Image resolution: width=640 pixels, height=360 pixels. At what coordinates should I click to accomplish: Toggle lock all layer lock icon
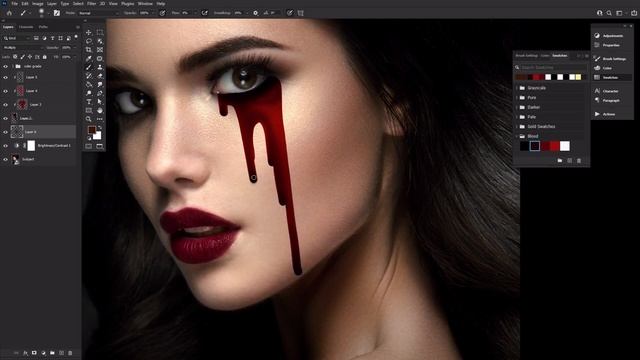pos(44,57)
